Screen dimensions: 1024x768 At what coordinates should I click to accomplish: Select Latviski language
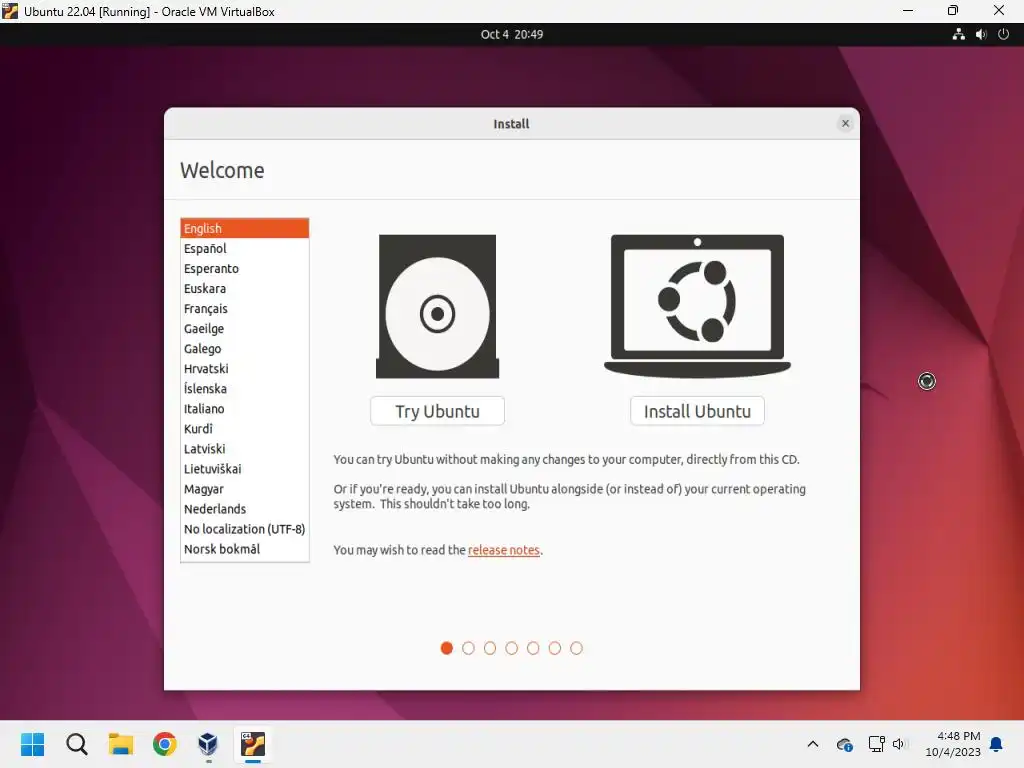tap(244, 449)
